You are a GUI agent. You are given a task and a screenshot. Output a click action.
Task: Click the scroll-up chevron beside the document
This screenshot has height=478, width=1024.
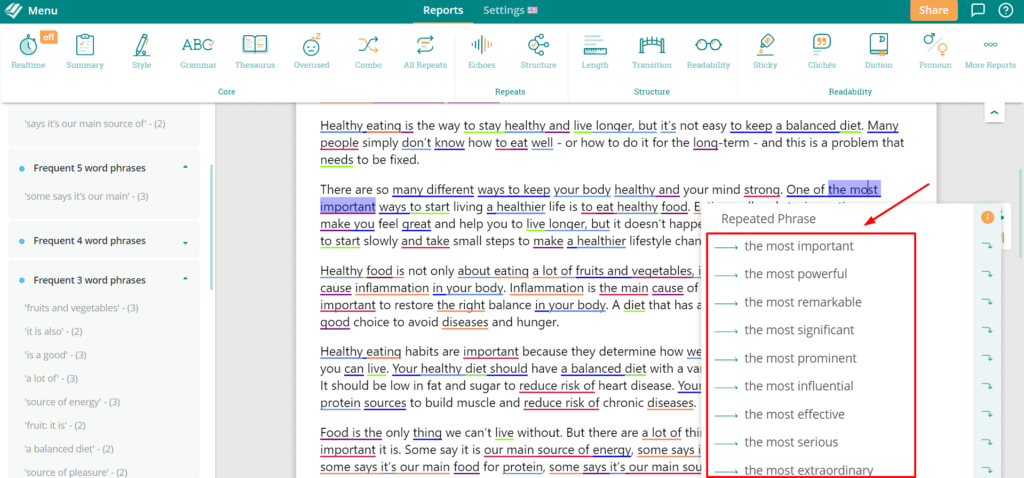(x=994, y=113)
